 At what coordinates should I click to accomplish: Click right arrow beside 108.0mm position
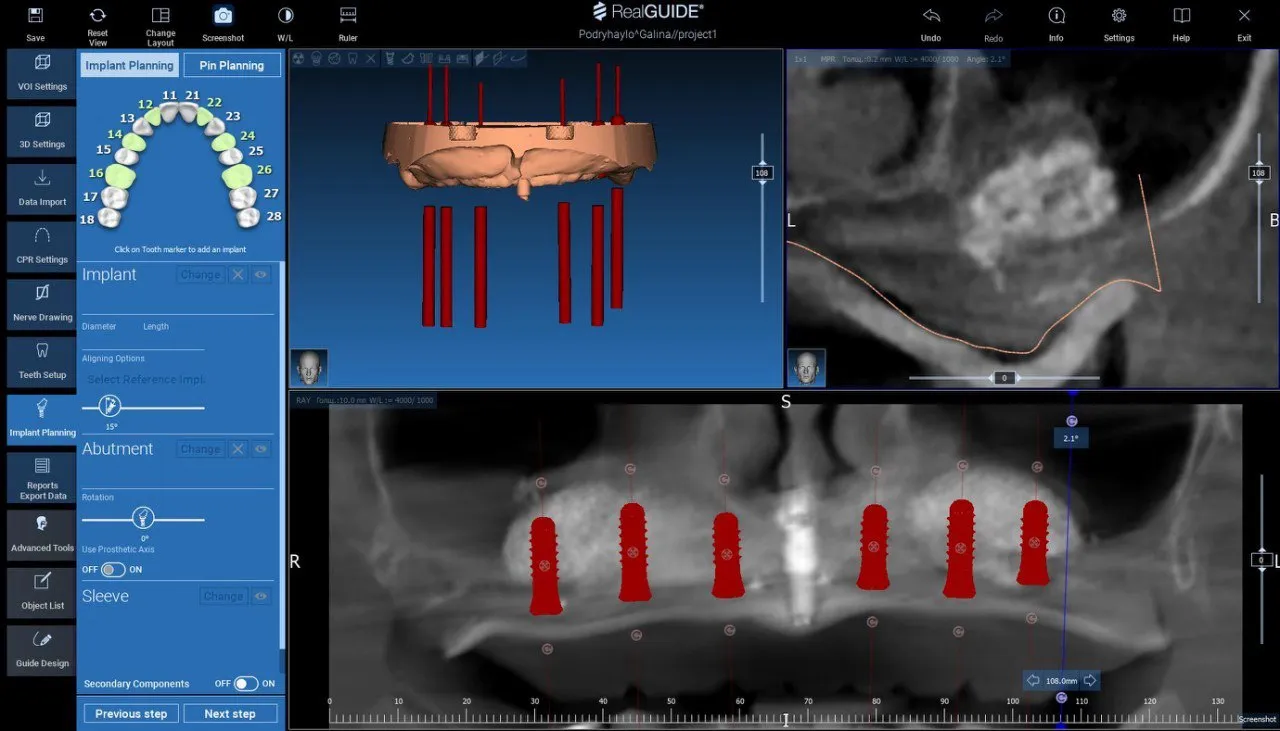pos(1090,681)
